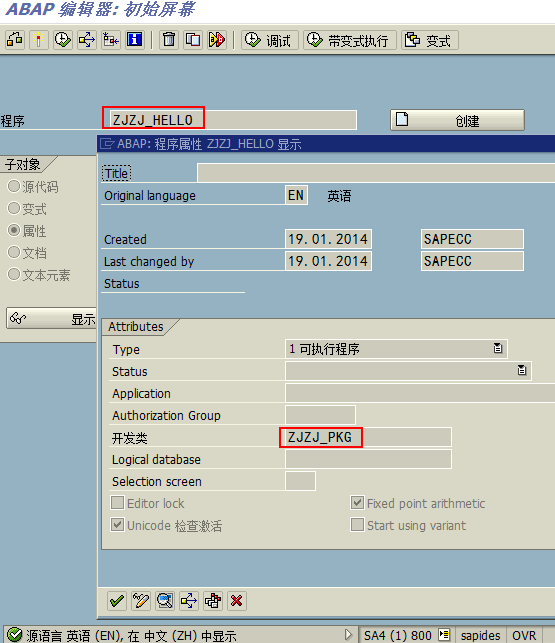The height and width of the screenshot is (643, 555).
Task: Click the execute (clock with check) icon next to the wand
Action: coord(63,40)
